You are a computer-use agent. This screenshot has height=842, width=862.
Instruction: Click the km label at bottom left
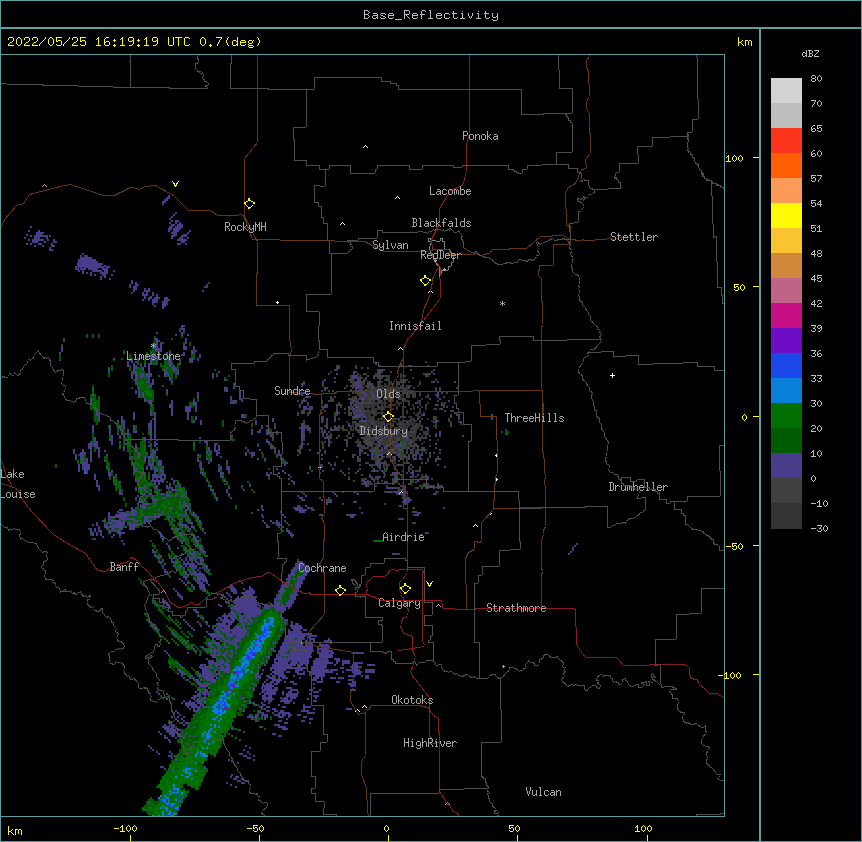click(x=15, y=830)
